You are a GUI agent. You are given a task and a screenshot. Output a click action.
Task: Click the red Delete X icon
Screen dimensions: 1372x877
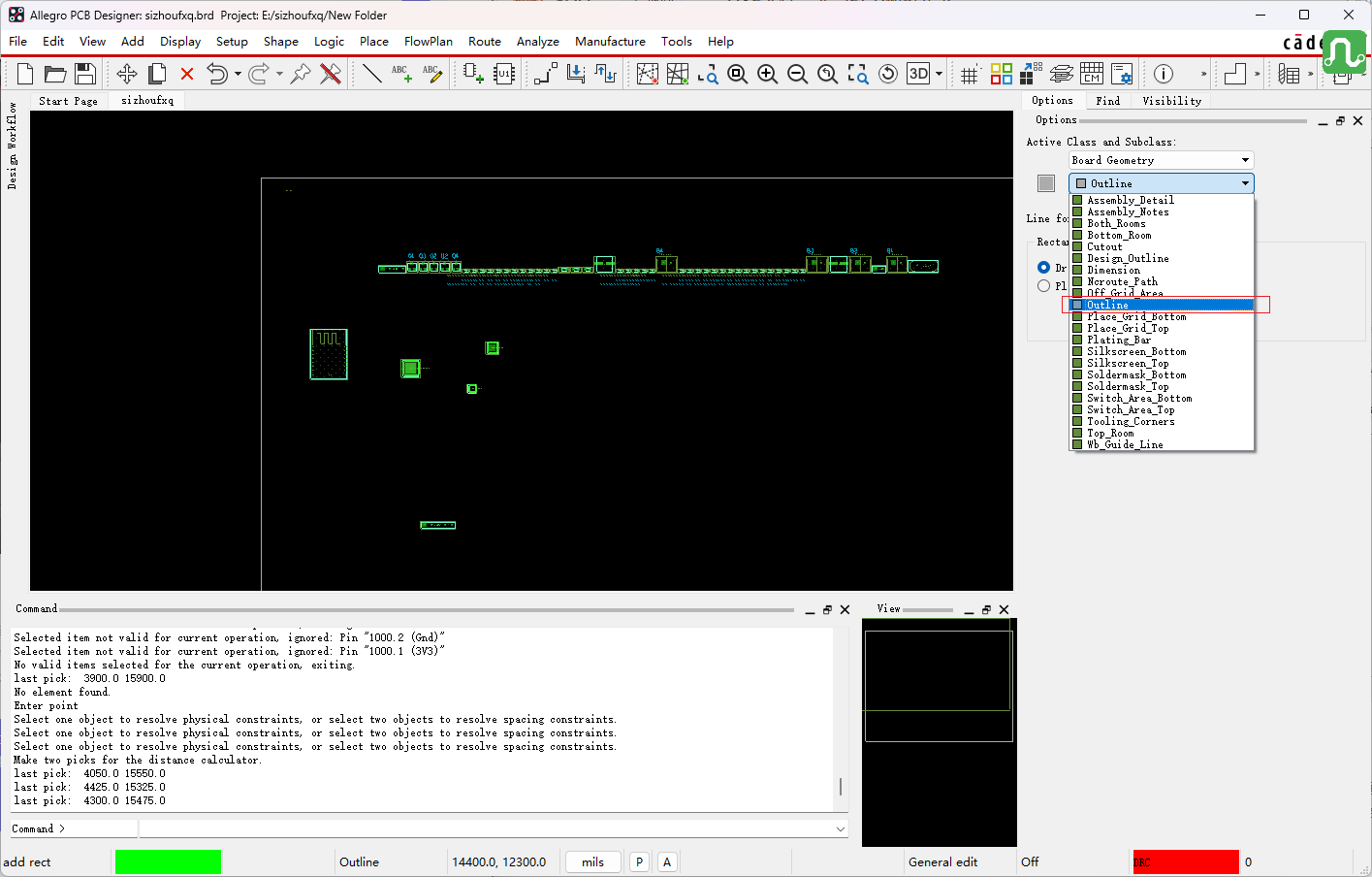(x=187, y=74)
